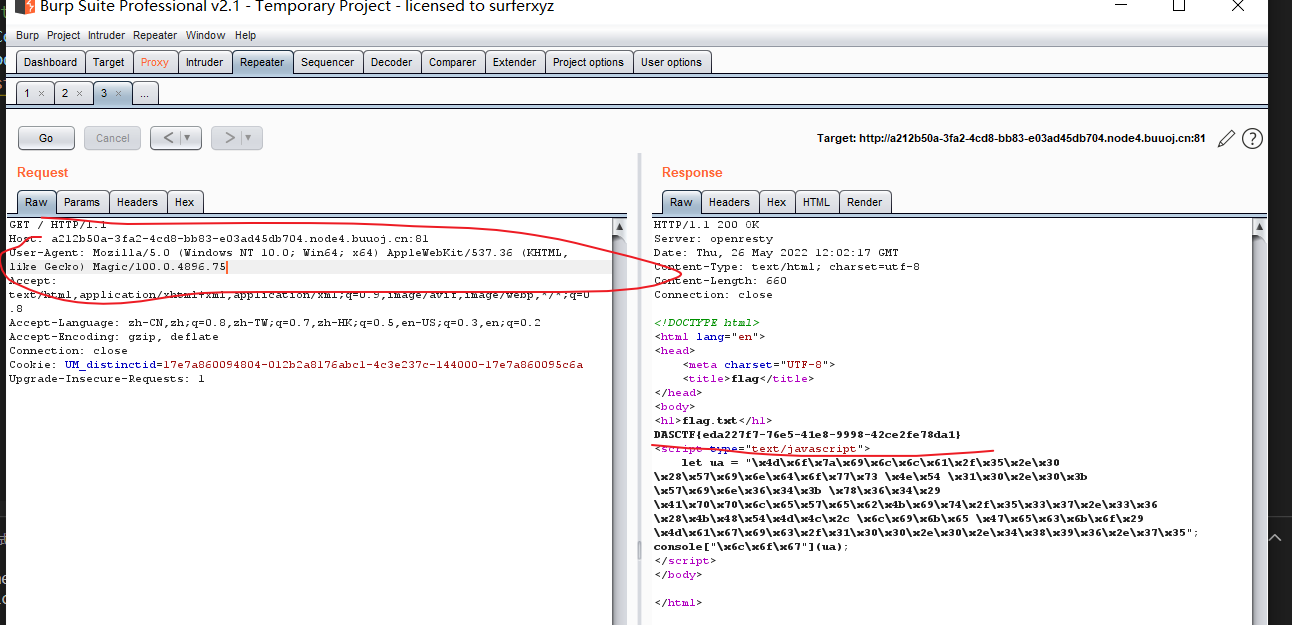1292x625 pixels.
Task: Select the Response Headers tab
Action: [729, 202]
